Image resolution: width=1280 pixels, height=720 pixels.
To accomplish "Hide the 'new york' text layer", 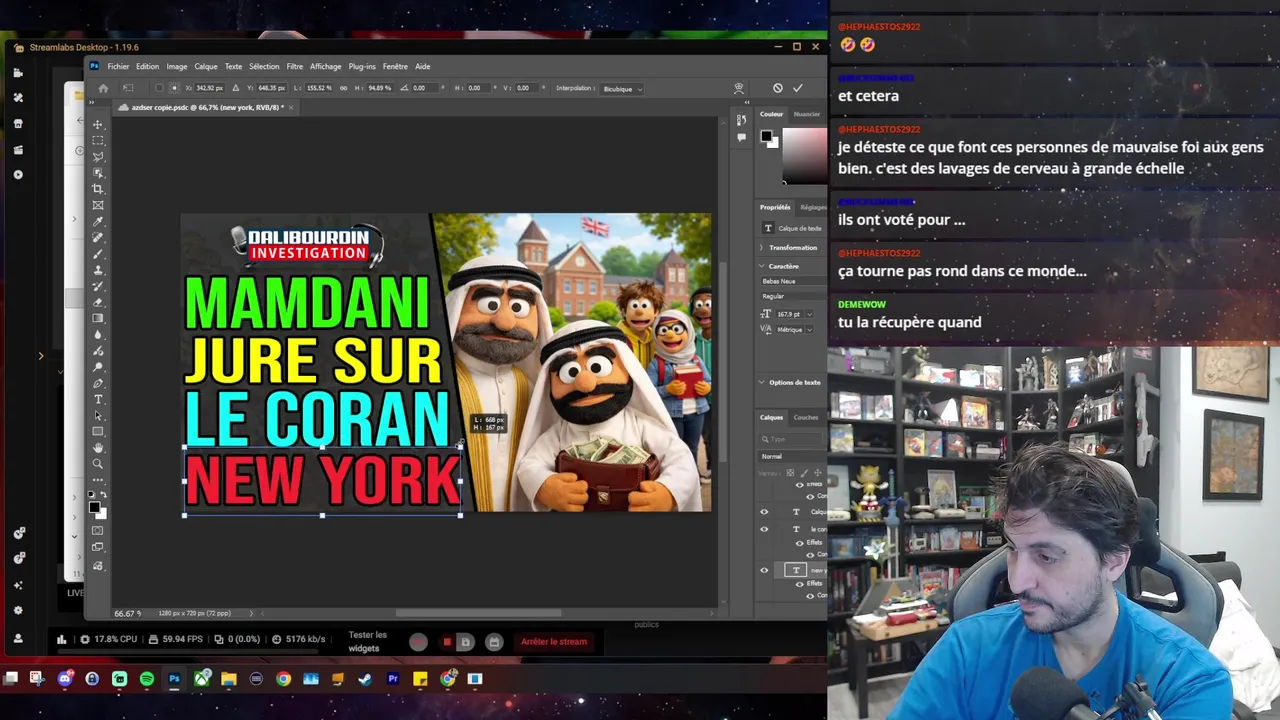I will (765, 570).
